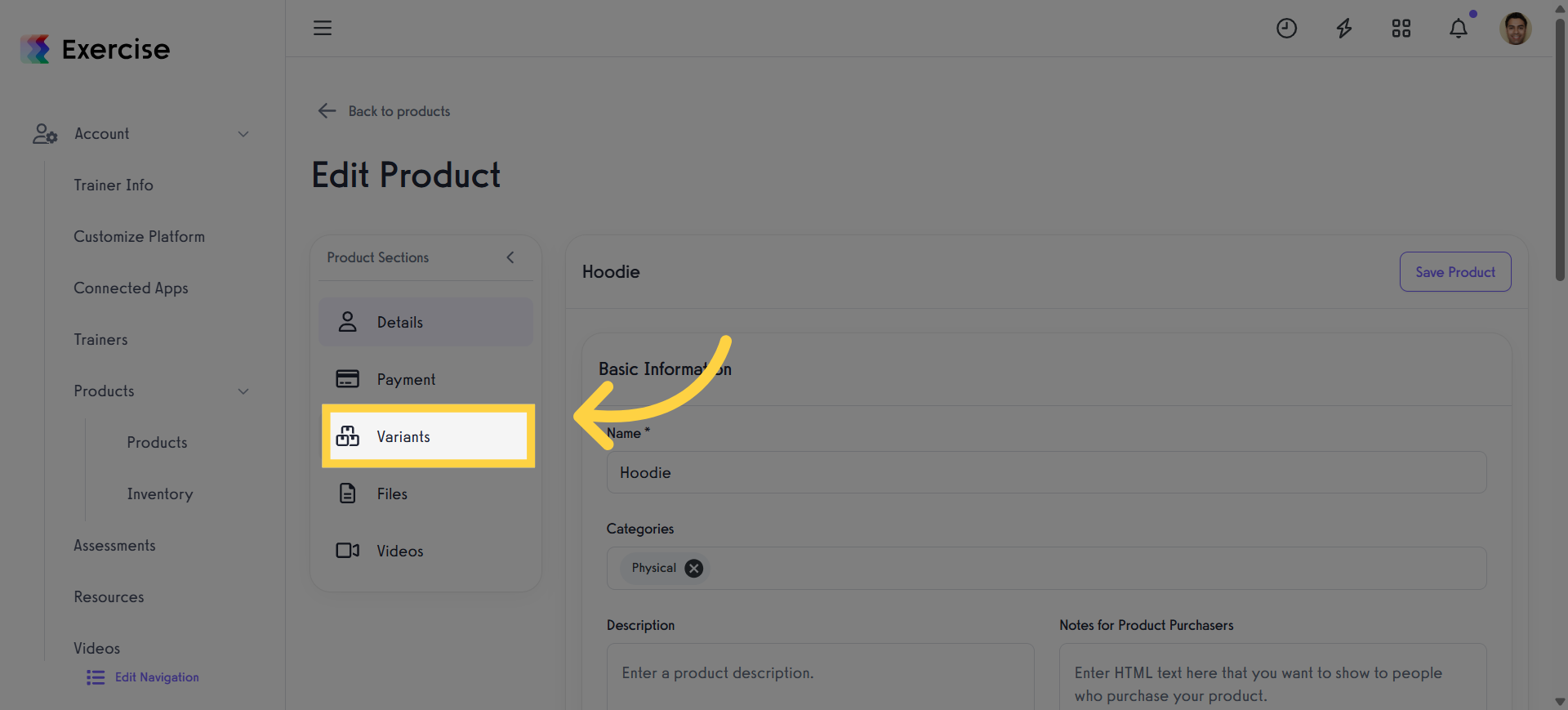The width and height of the screenshot is (1568, 710).
Task: Open the Details section
Action: (x=425, y=322)
